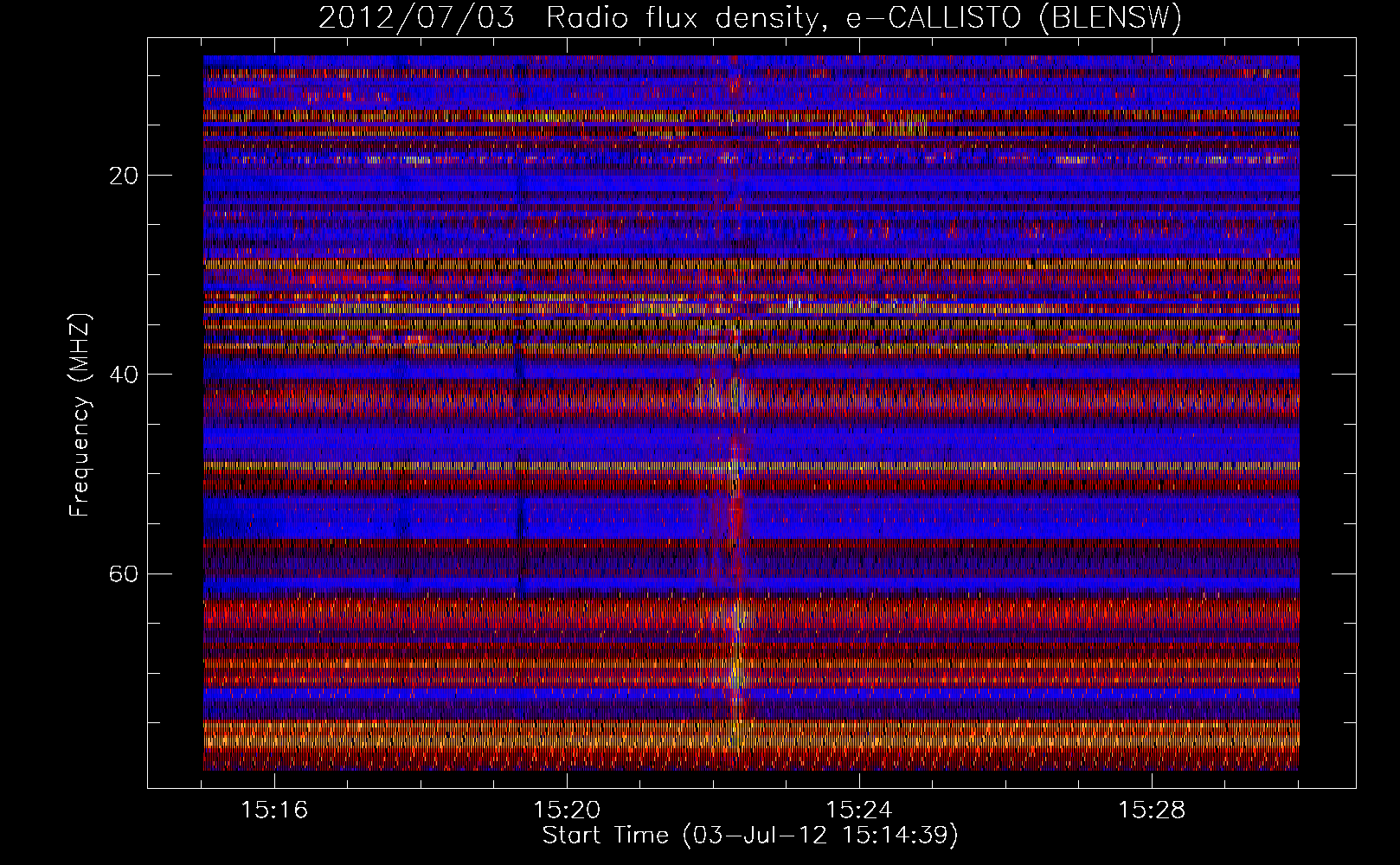The image size is (1400, 865).
Task: Click the "Start Time (03-Jul-12 15:14:39)" label
Action: tap(750, 836)
